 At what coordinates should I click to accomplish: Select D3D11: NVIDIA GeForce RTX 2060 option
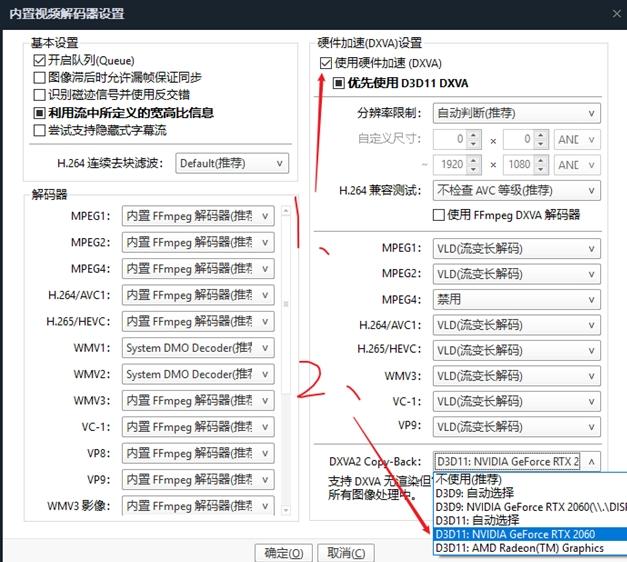(530, 534)
